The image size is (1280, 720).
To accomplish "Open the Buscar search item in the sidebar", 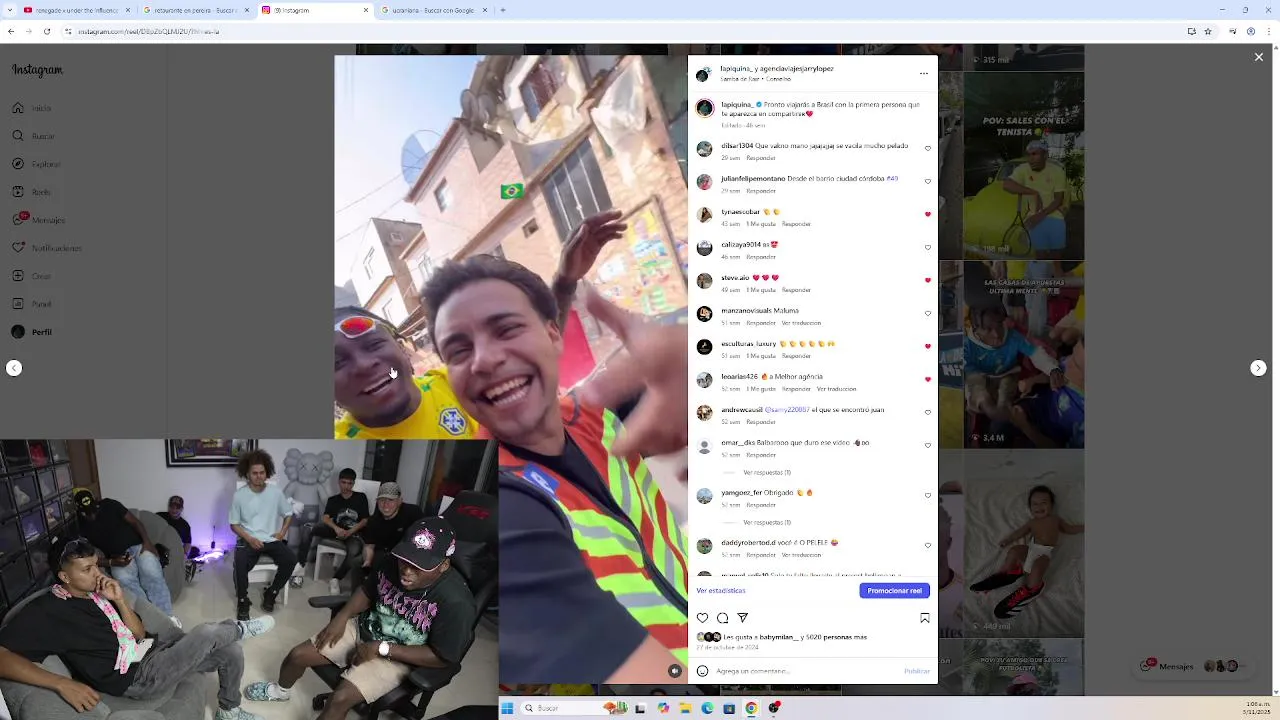I will click(x=34, y=136).
